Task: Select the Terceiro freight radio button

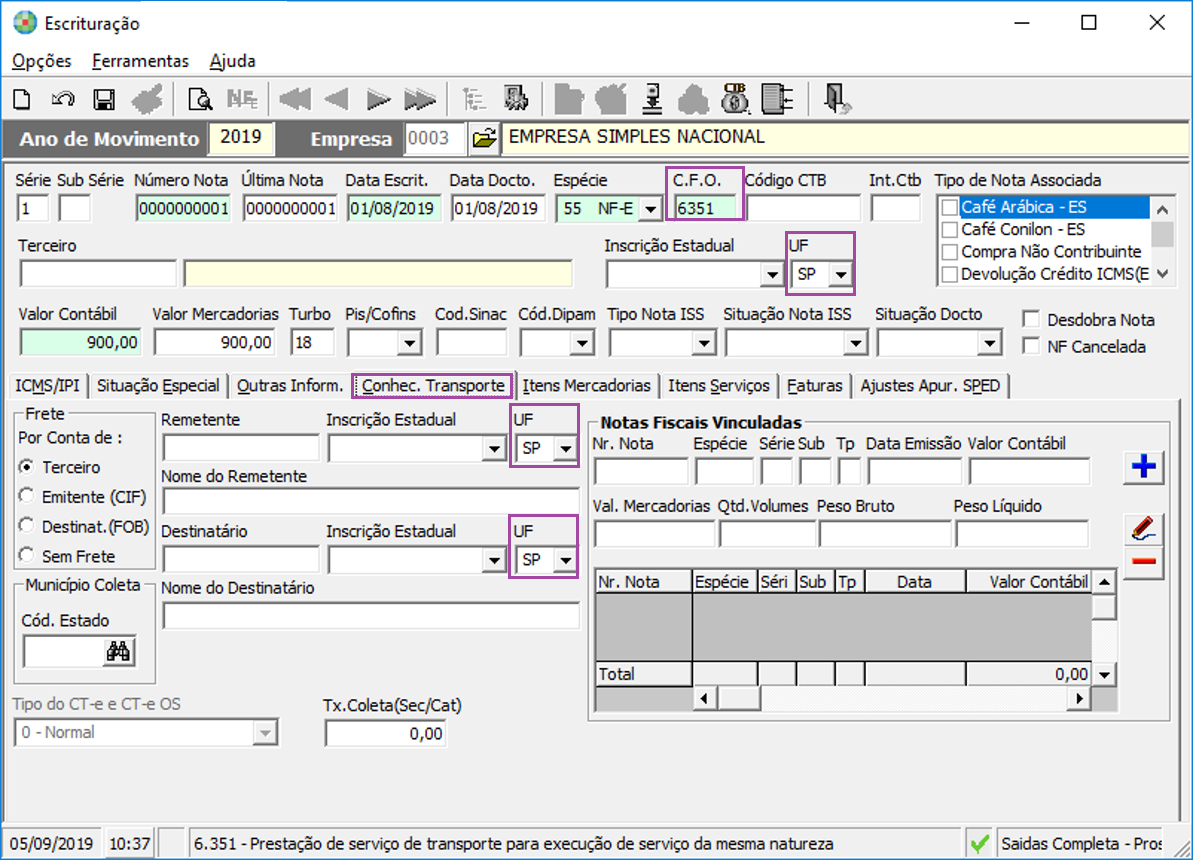Action: 27,466
